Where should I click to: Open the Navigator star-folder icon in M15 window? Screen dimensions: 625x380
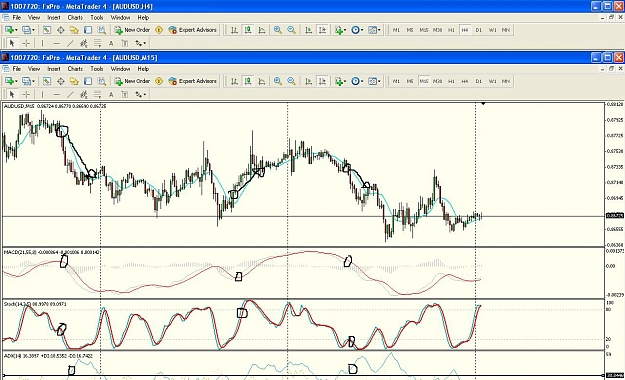[74, 81]
